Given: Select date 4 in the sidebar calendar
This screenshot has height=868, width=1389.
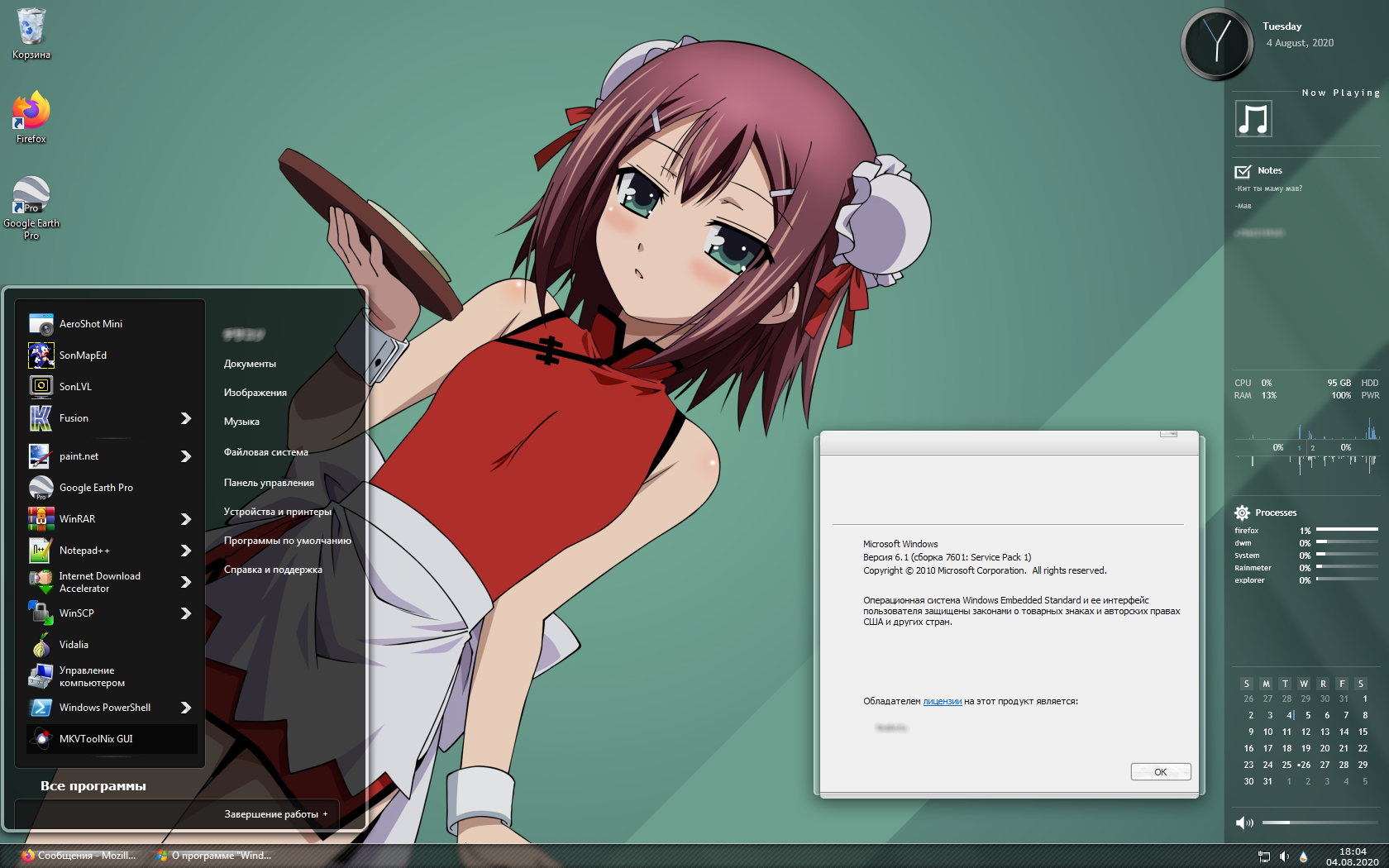Looking at the screenshot, I should (x=1289, y=715).
